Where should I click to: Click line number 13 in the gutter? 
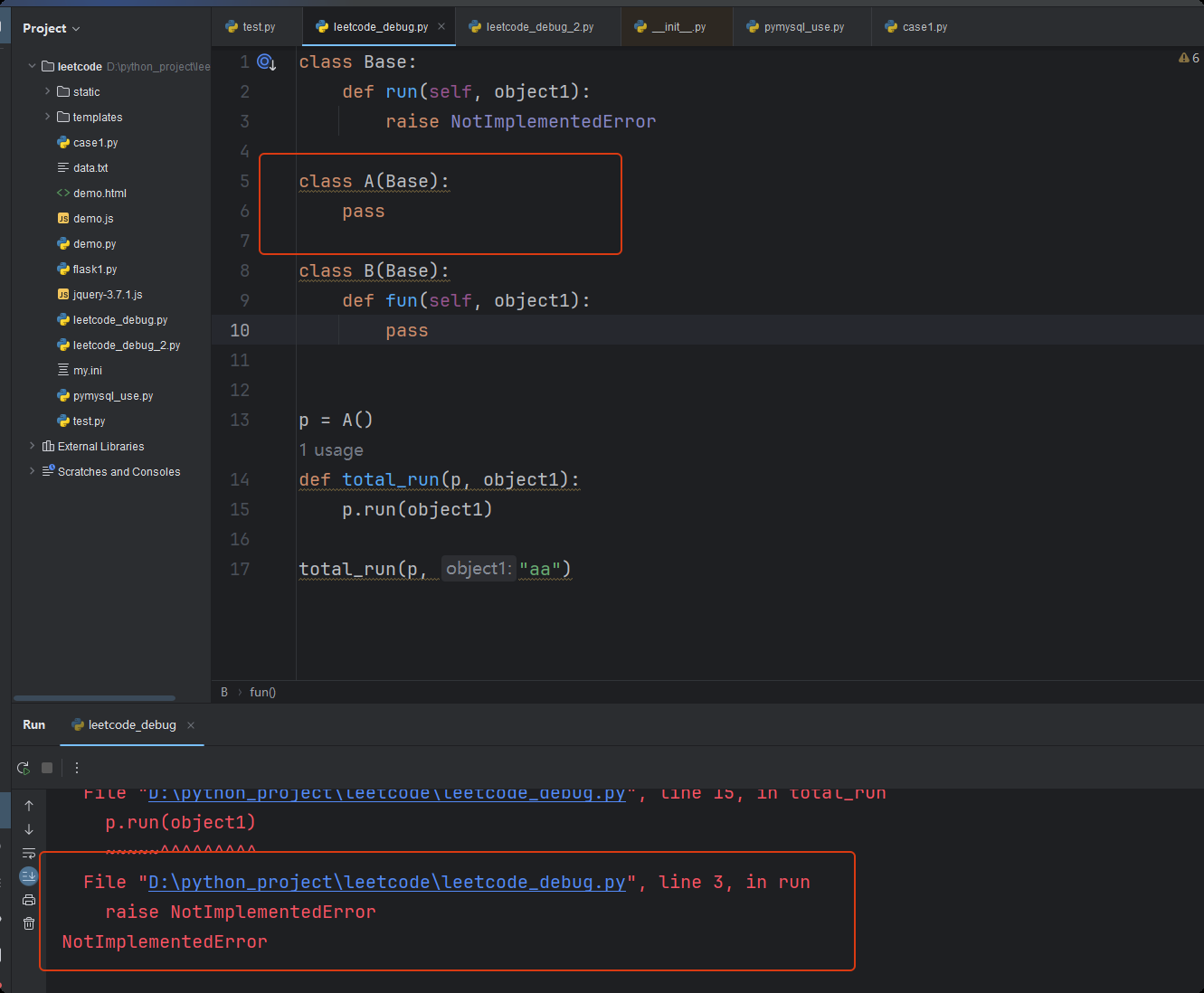coord(240,420)
